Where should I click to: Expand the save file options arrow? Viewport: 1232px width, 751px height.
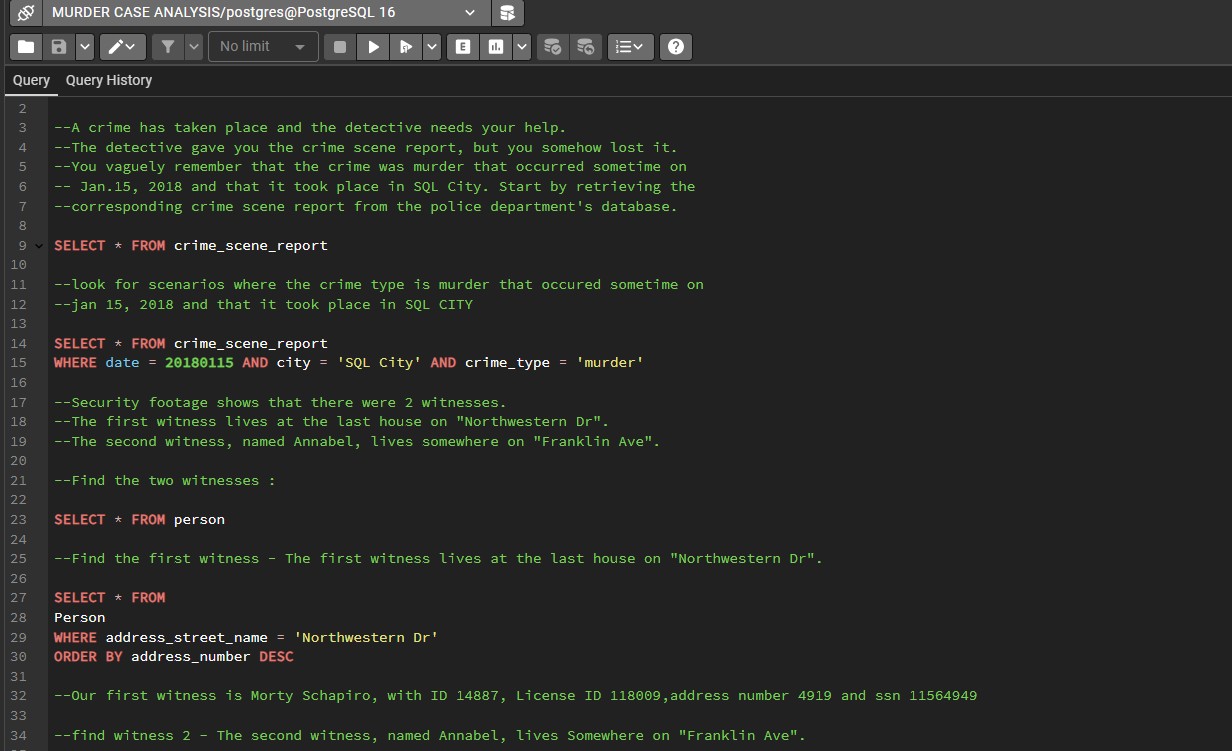pyautogui.click(x=84, y=47)
